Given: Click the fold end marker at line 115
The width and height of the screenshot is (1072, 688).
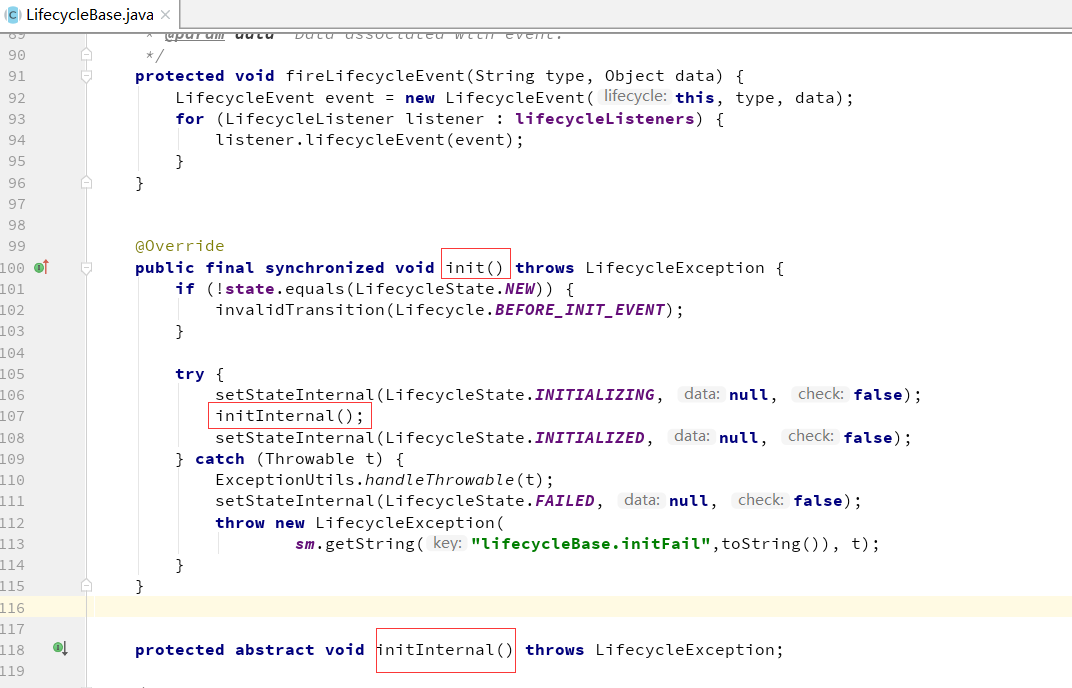Looking at the screenshot, I should 86,585.
